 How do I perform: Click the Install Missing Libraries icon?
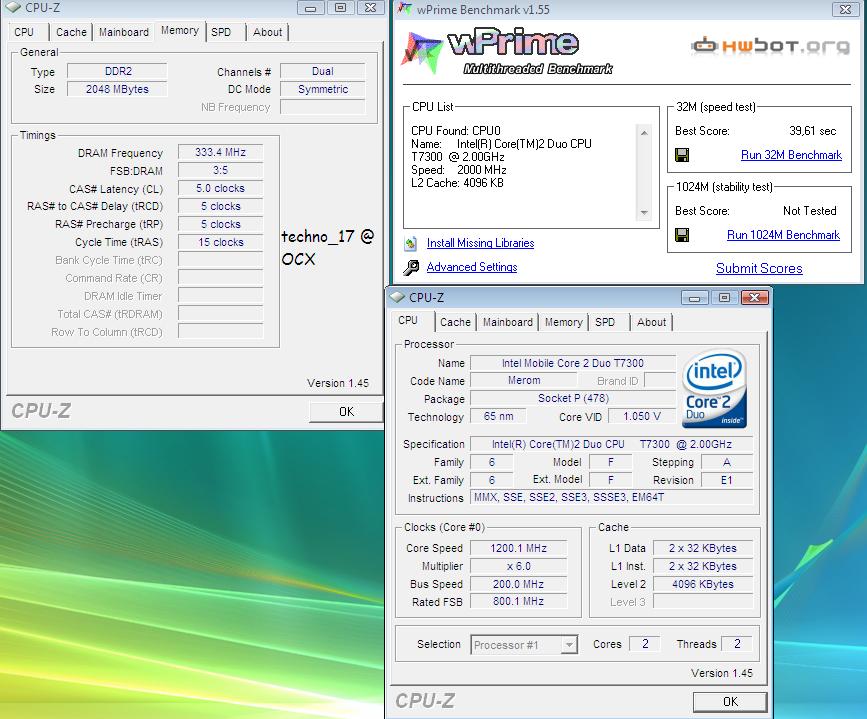[410, 243]
